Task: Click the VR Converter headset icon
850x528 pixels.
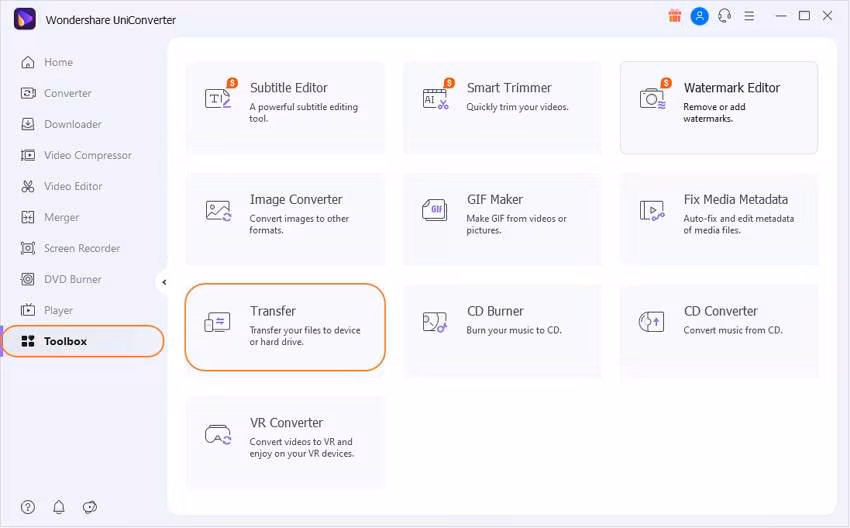Action: coord(218,434)
